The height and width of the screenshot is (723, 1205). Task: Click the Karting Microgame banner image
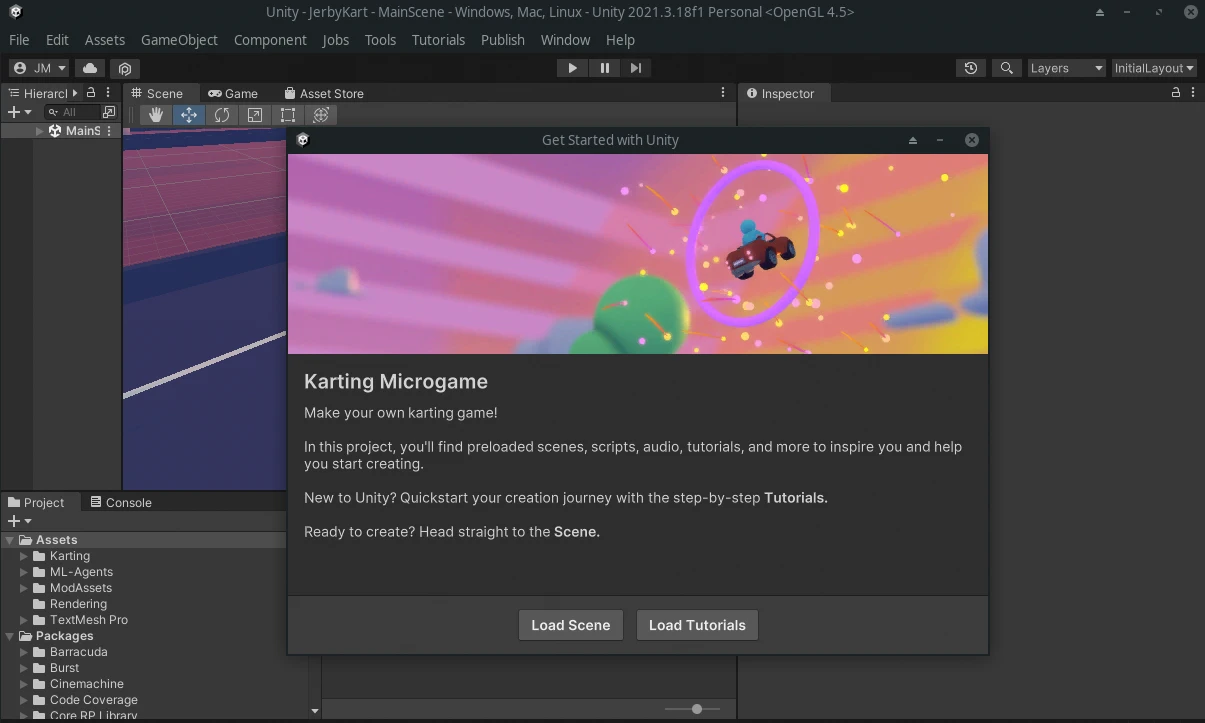(x=638, y=254)
